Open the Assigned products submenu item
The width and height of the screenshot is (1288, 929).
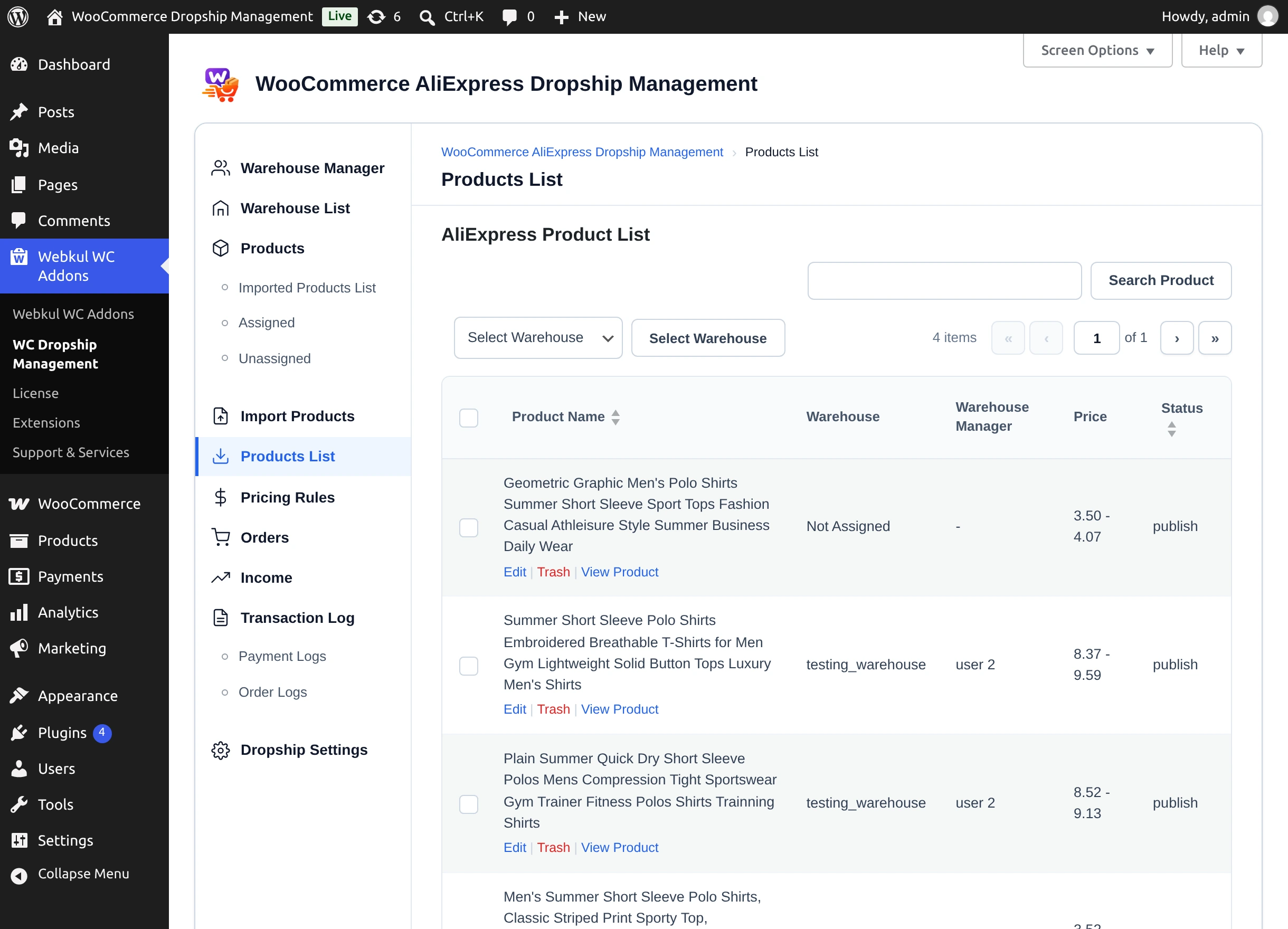(267, 323)
